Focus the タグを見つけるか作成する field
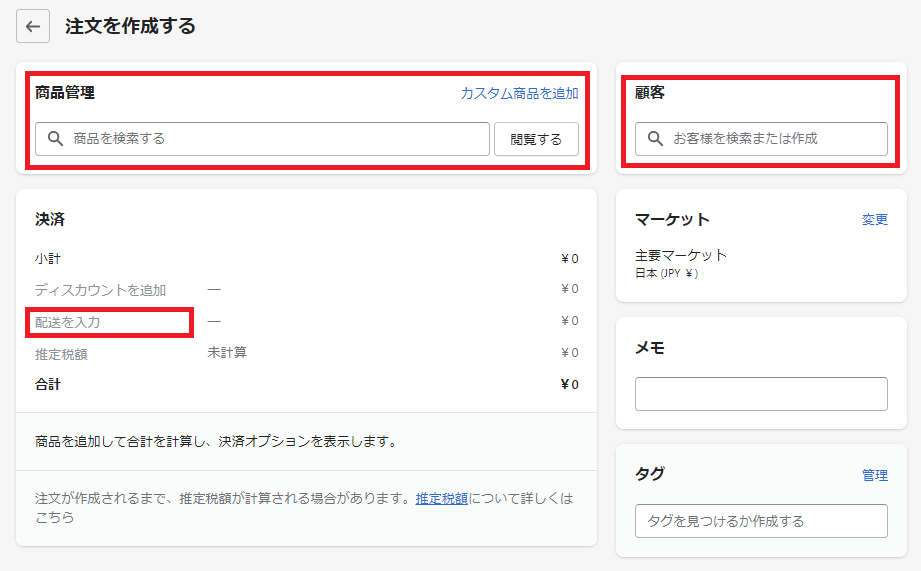The image size is (921, 571). [x=761, y=521]
